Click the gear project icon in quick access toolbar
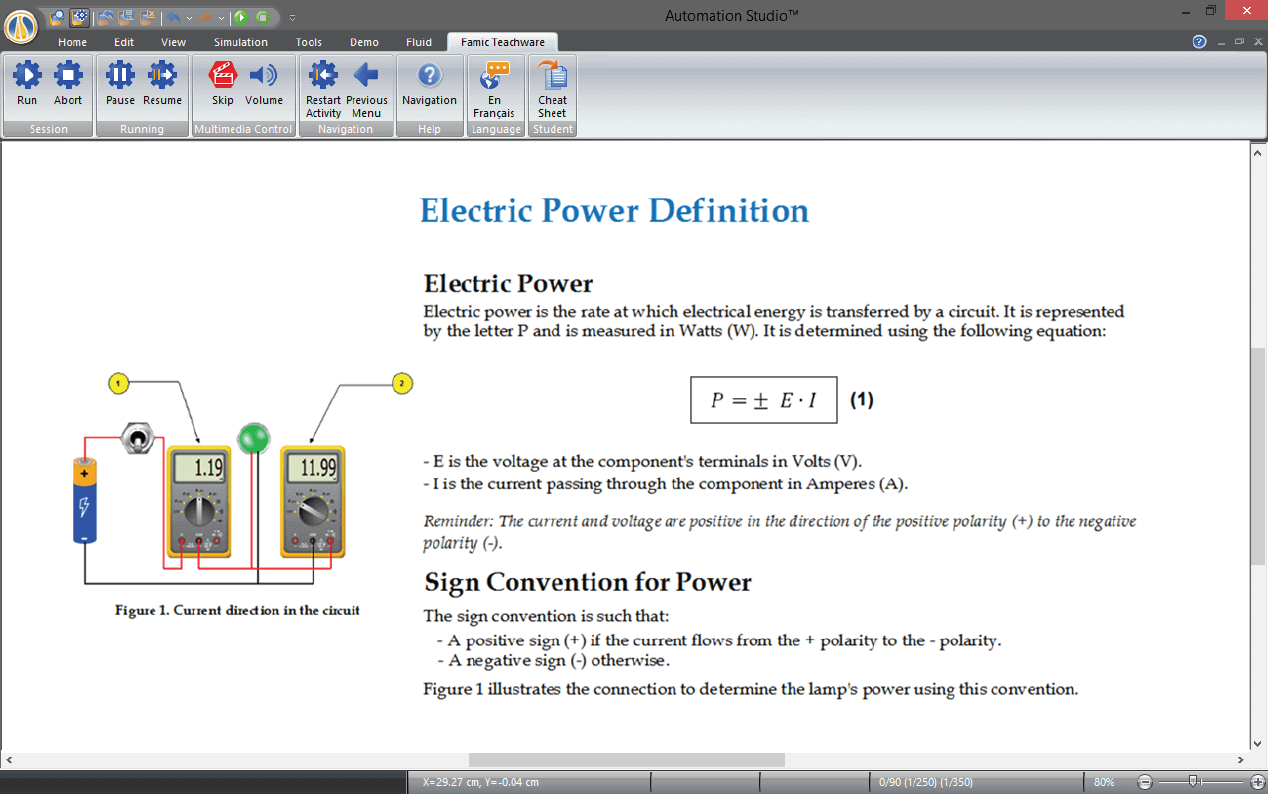The height and width of the screenshot is (794, 1268). point(79,17)
